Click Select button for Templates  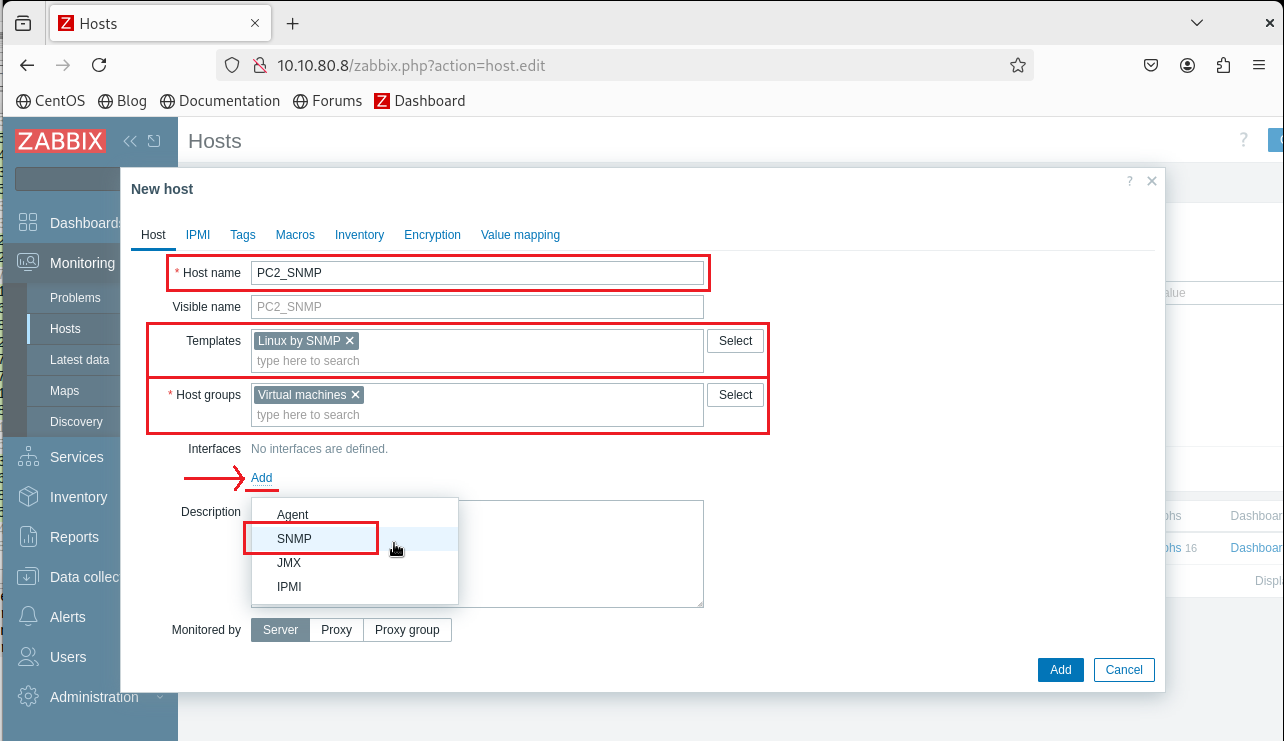pyautogui.click(x=735, y=341)
